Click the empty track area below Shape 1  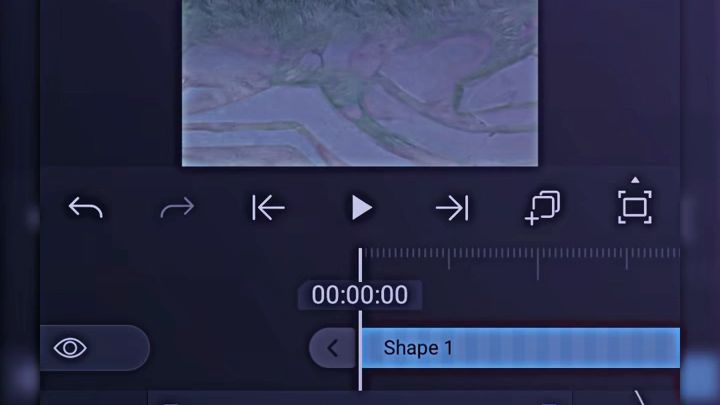point(521,379)
